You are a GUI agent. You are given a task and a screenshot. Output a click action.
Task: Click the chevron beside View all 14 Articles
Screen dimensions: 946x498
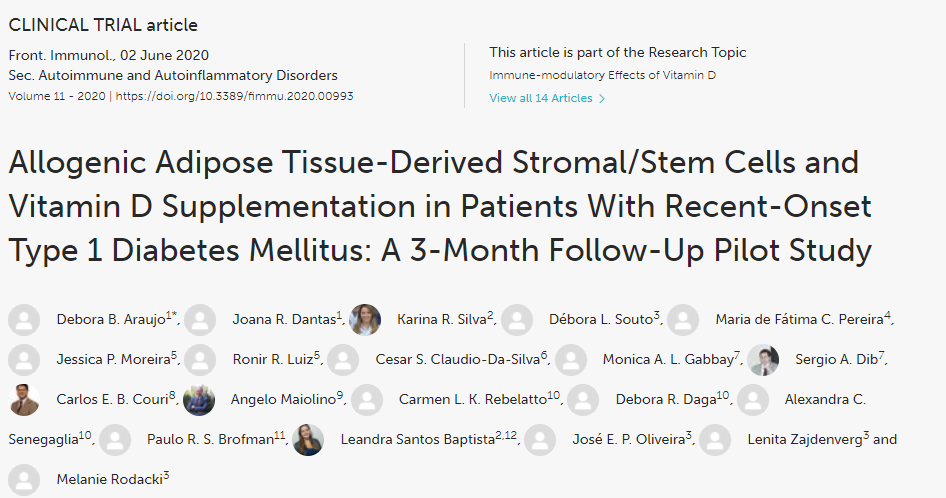(x=602, y=98)
